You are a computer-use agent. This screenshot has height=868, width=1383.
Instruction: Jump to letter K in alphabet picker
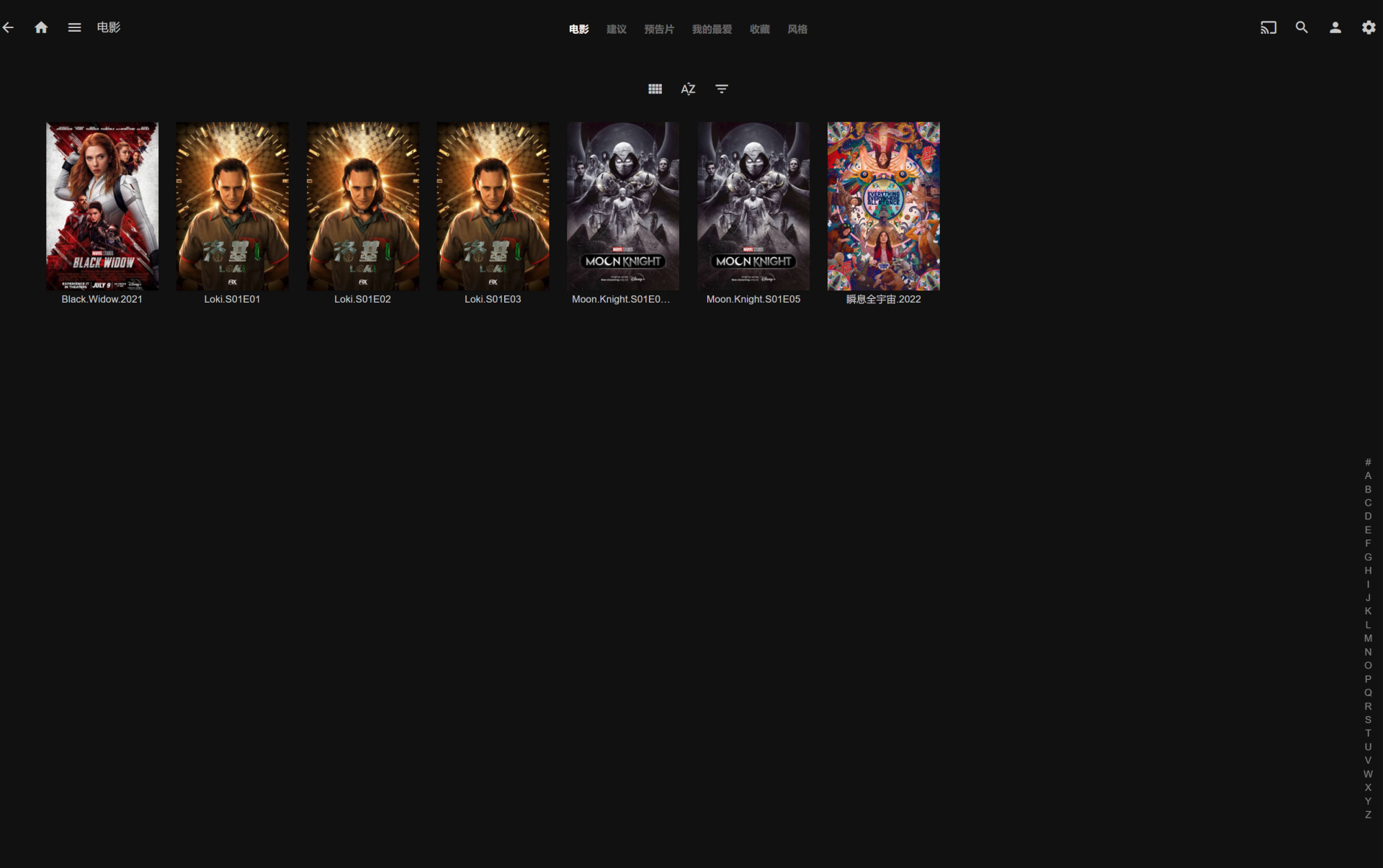tap(1368, 612)
